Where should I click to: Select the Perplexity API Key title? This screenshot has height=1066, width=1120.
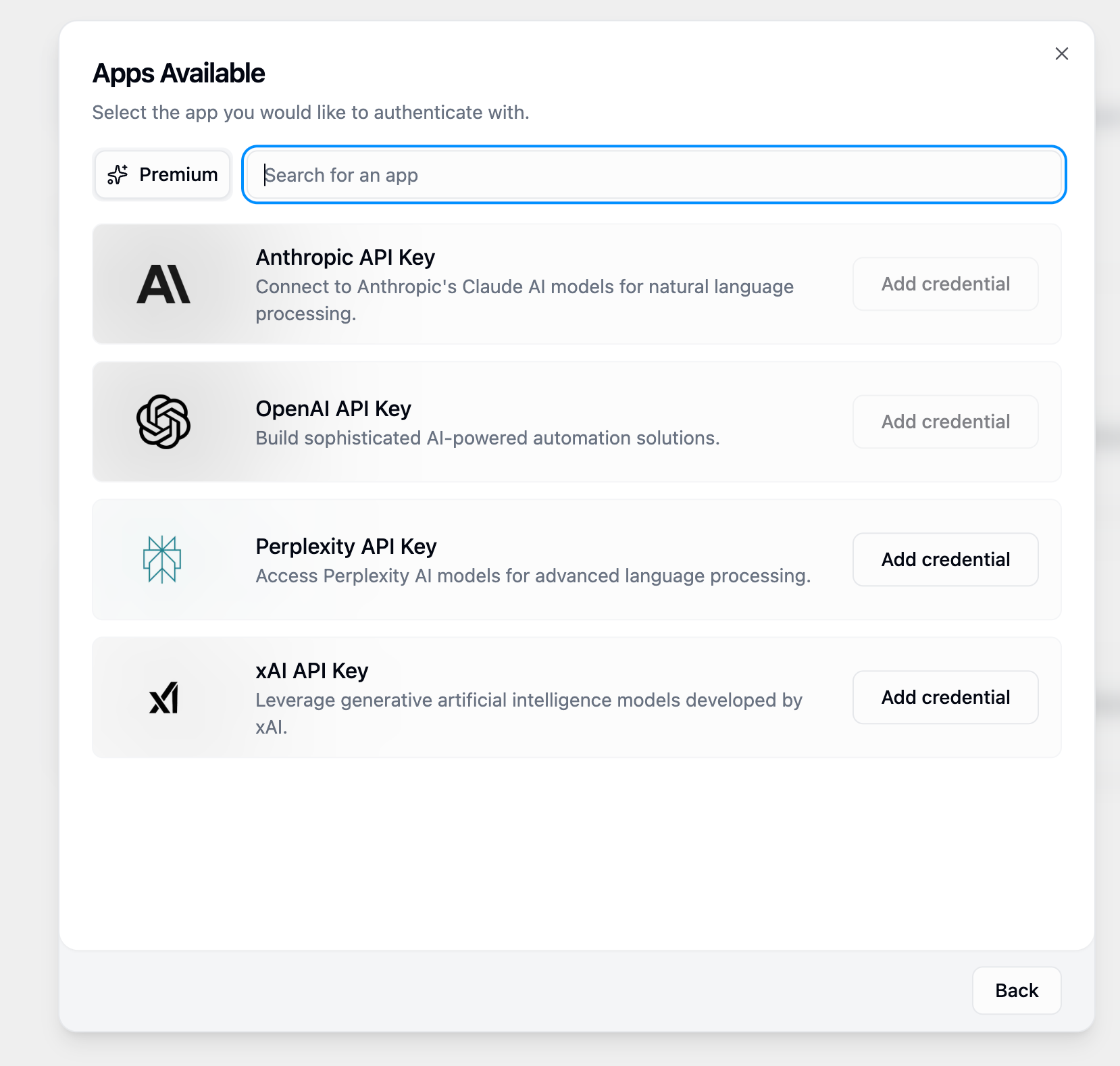(346, 547)
